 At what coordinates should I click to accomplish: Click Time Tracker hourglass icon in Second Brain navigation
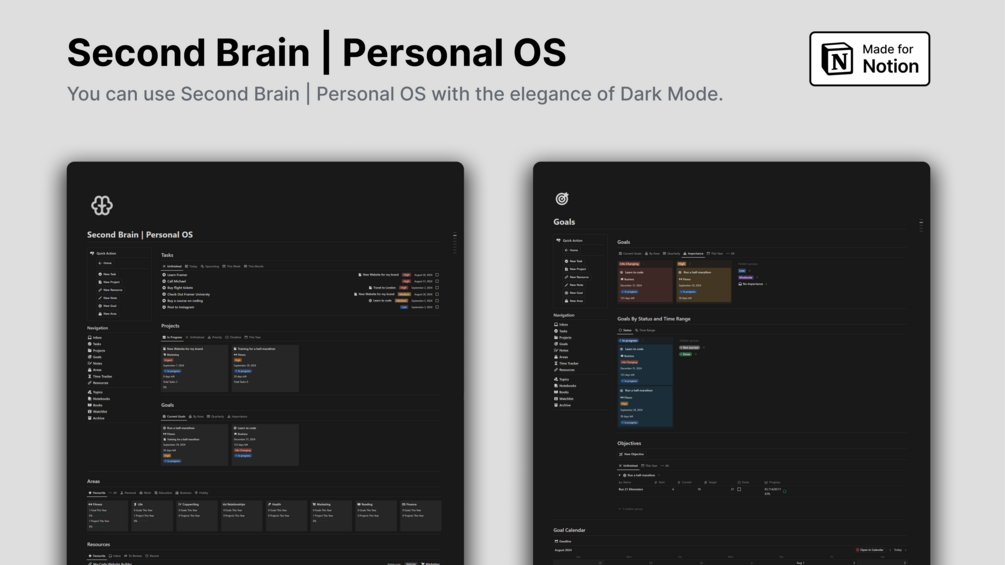tap(90, 376)
